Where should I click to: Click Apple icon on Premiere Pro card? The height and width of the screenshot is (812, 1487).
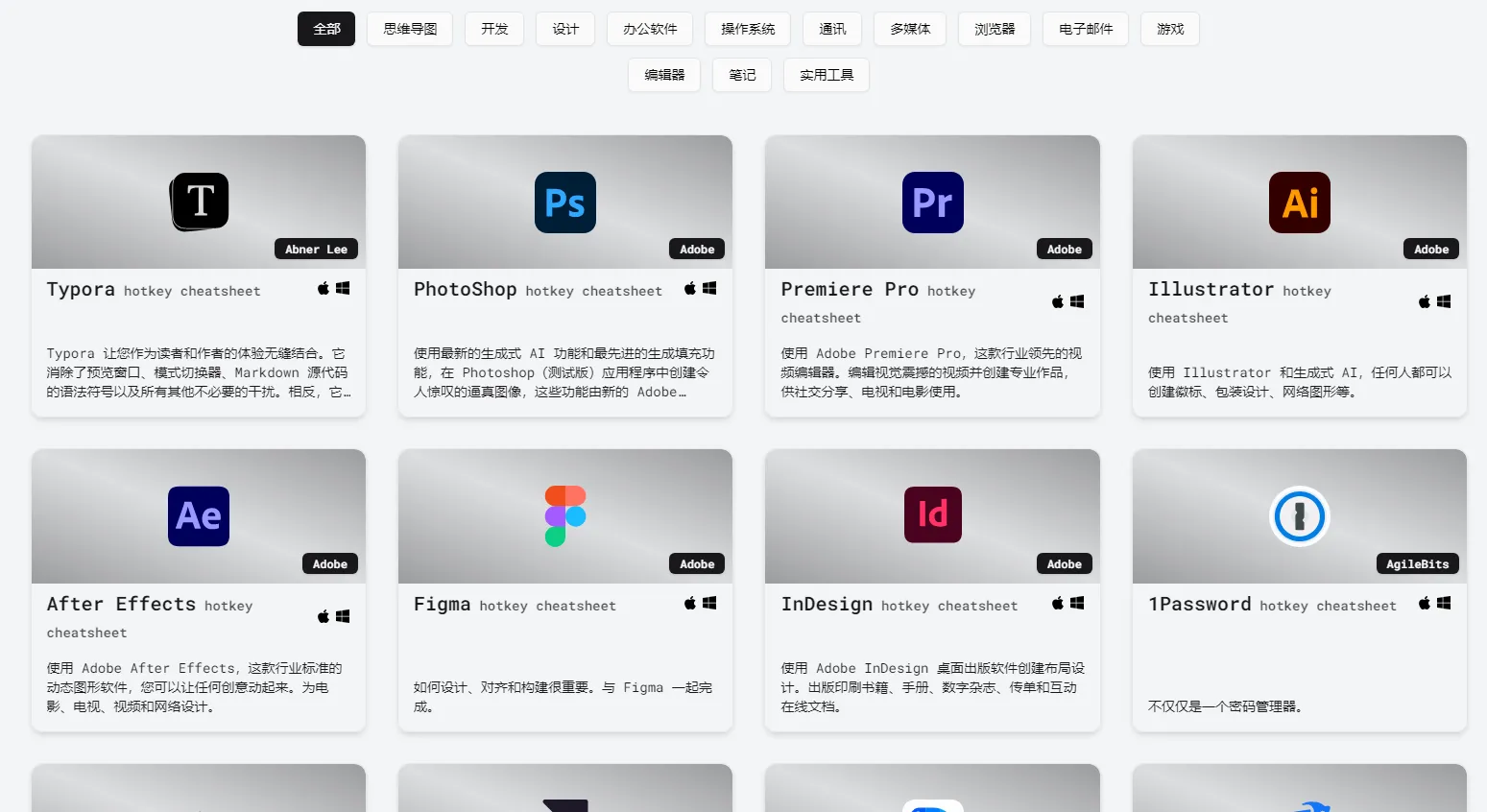[1058, 301]
